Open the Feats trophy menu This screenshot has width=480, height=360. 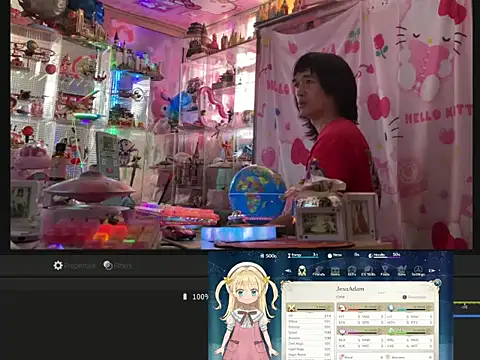click(x=385, y=271)
